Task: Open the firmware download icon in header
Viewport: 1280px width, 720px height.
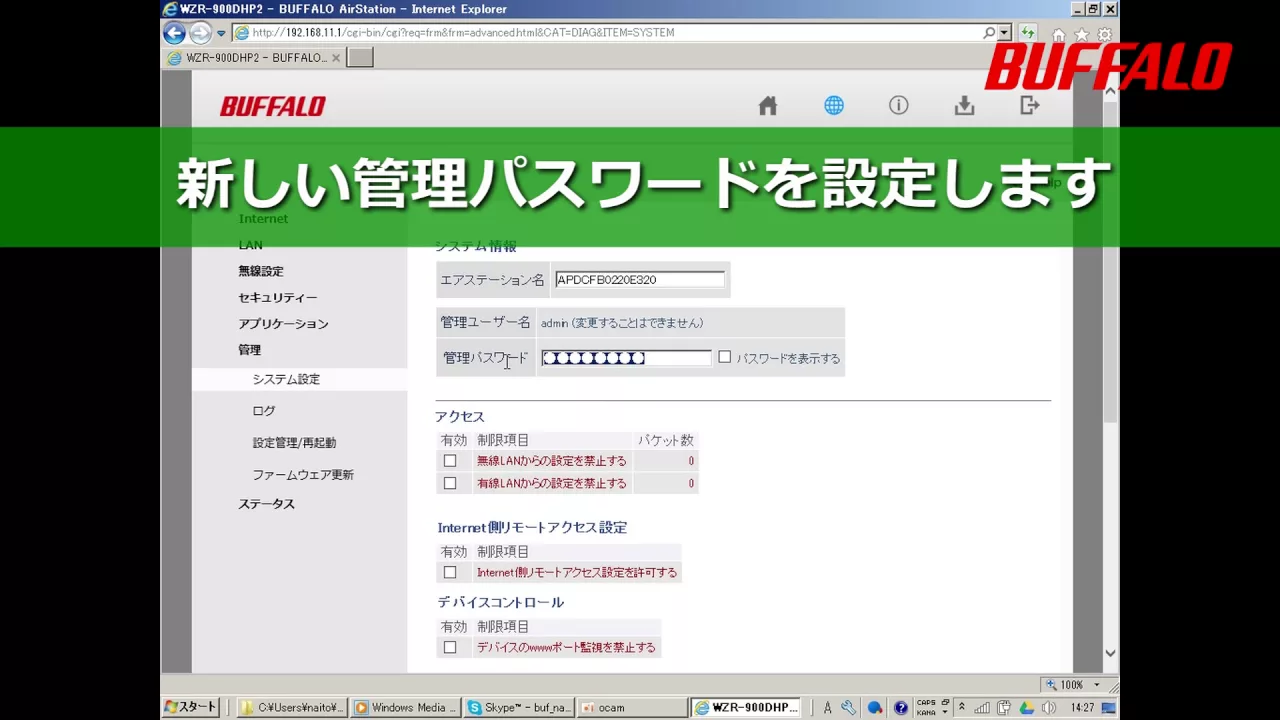Action: tap(964, 105)
